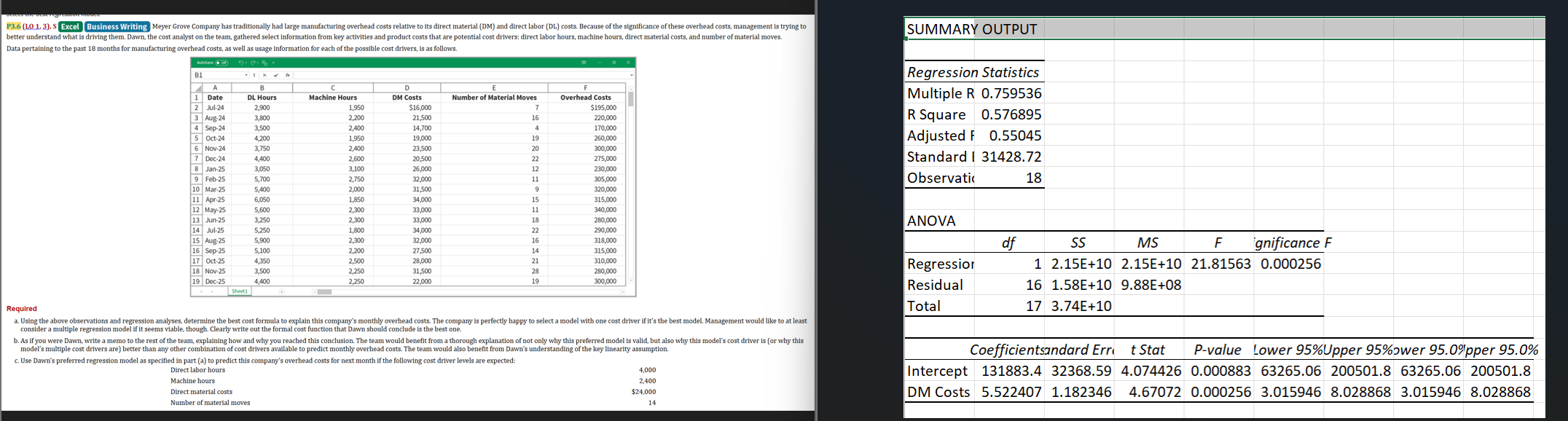Click the Undo icon in Excel title bar
Viewport: 1568px width, 421px height.
point(240,63)
